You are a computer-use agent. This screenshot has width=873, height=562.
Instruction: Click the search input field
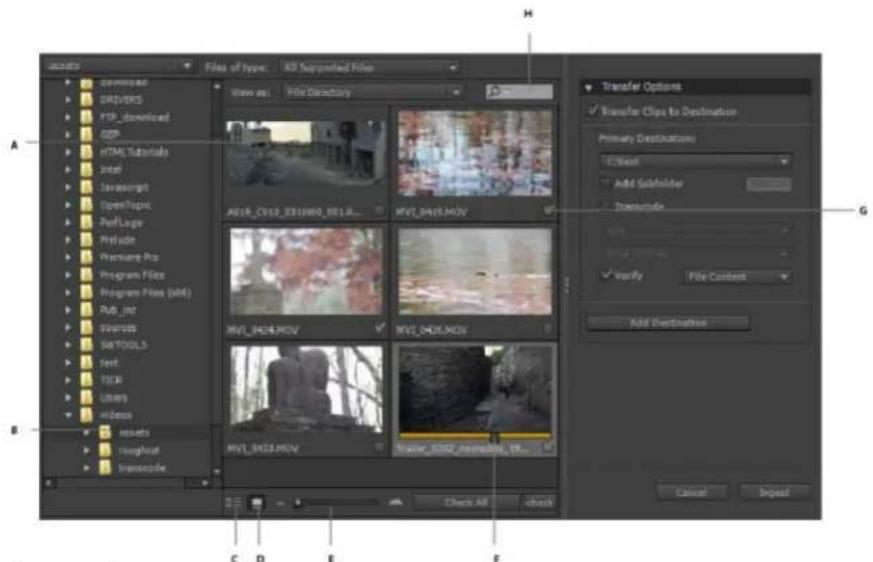coord(519,91)
